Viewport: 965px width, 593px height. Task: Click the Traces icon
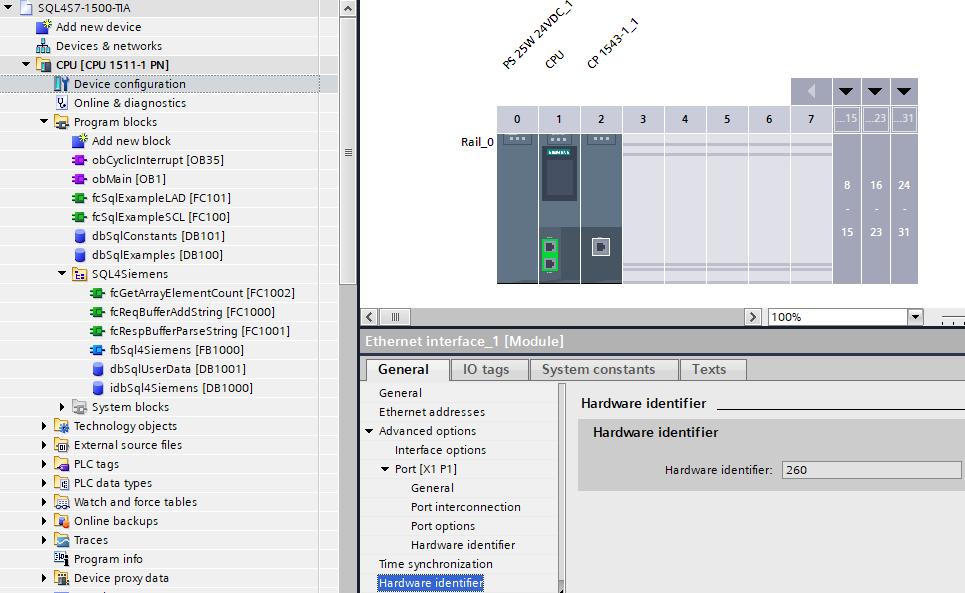click(62, 540)
